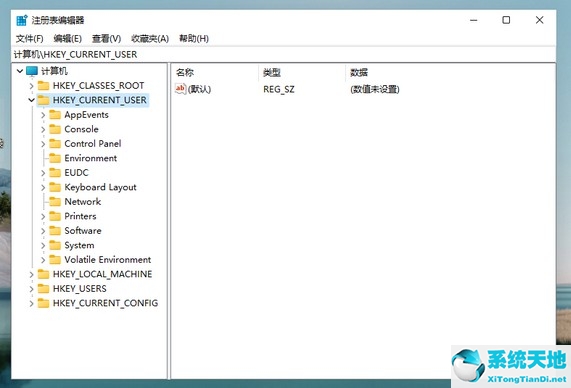Open the 编辑(E) menu
The width and height of the screenshot is (571, 388).
[x=67, y=38]
